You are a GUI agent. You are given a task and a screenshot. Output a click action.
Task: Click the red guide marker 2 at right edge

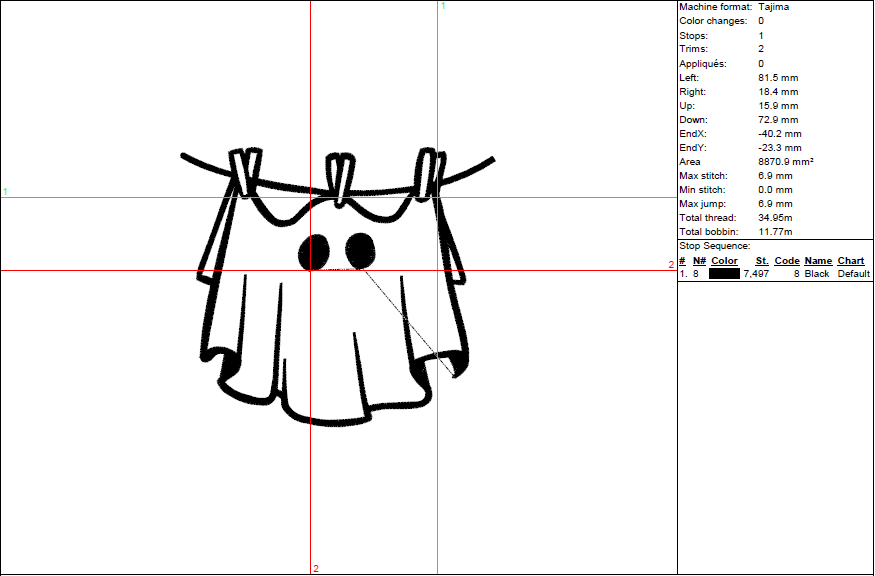tap(671, 265)
